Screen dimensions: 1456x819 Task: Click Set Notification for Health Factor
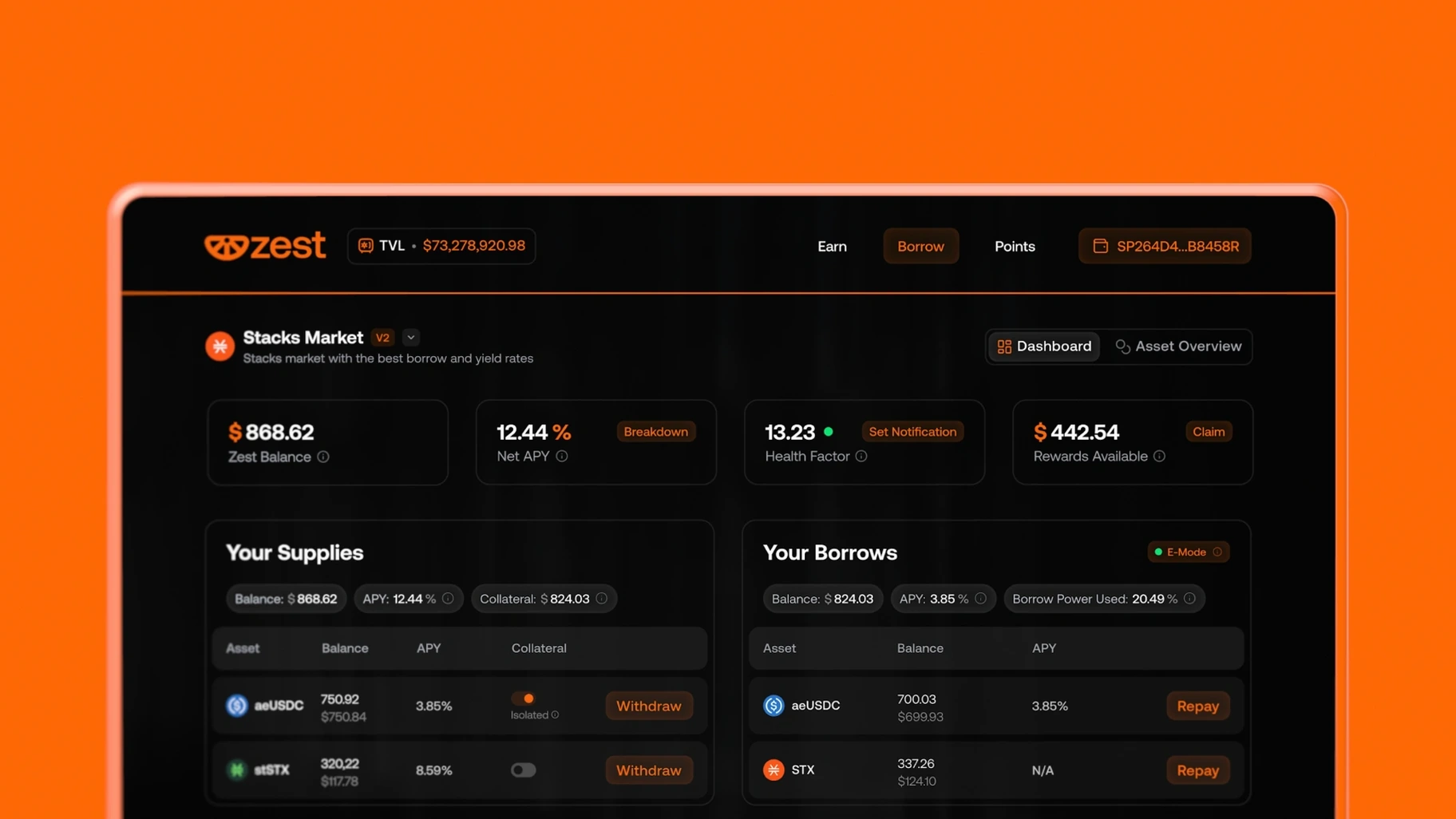[x=912, y=432]
